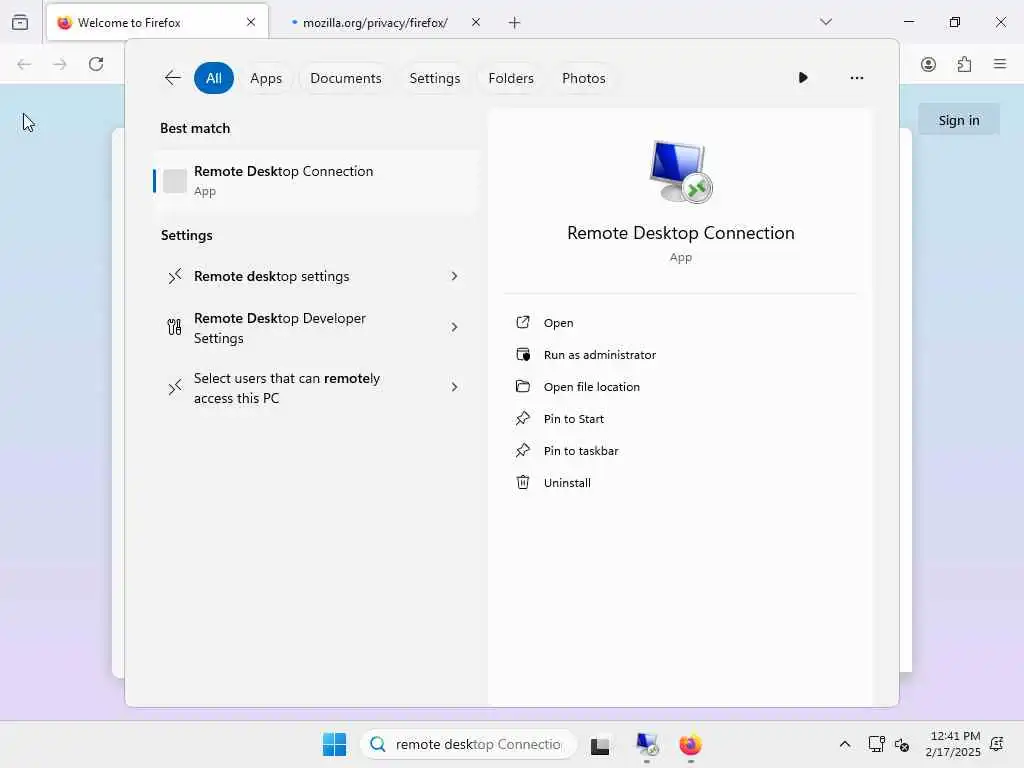Click the taskbar search box
Screen dimensions: 1024x768
tap(468, 744)
